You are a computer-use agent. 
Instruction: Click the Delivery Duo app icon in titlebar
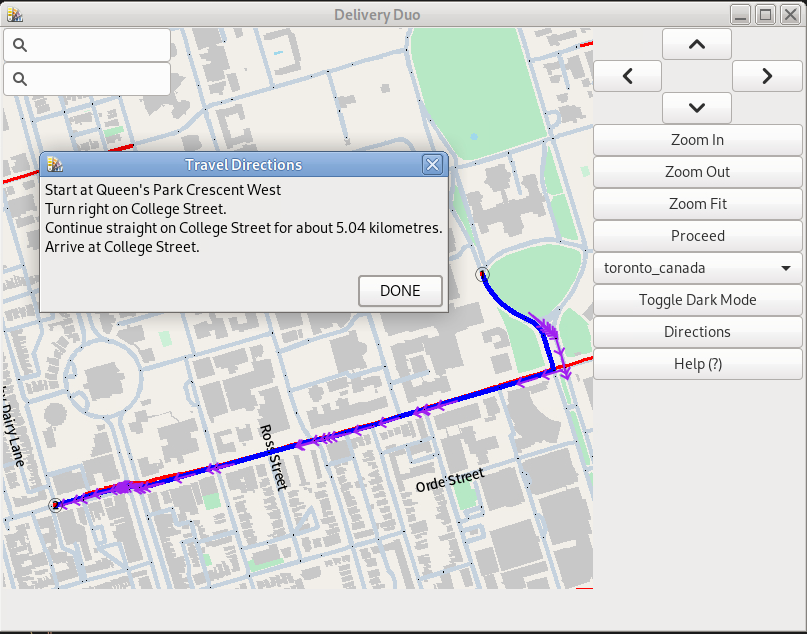(x=14, y=14)
